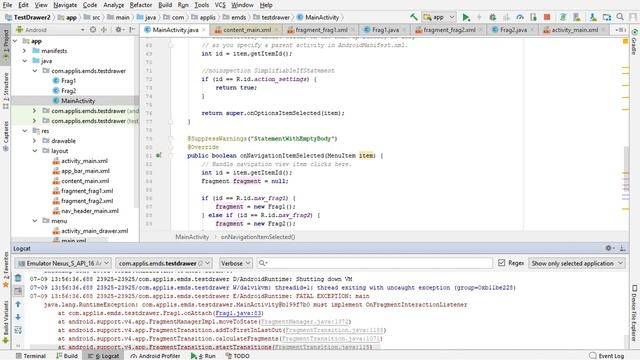Open the app run configuration dropdown

439,17
